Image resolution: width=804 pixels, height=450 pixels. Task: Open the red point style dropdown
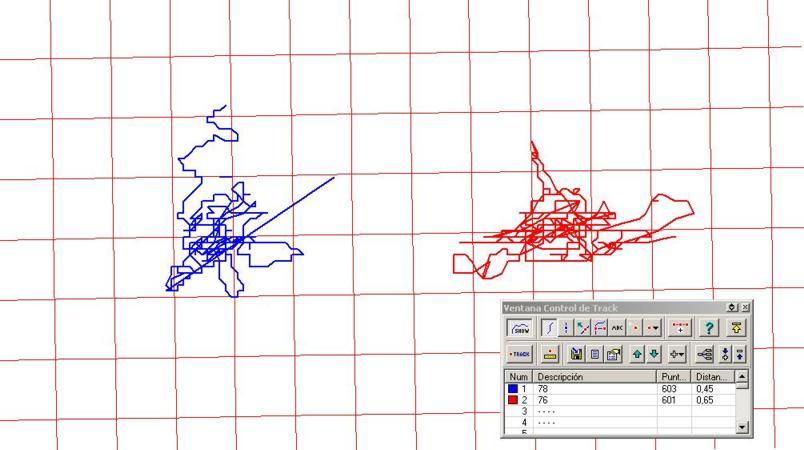[x=653, y=328]
